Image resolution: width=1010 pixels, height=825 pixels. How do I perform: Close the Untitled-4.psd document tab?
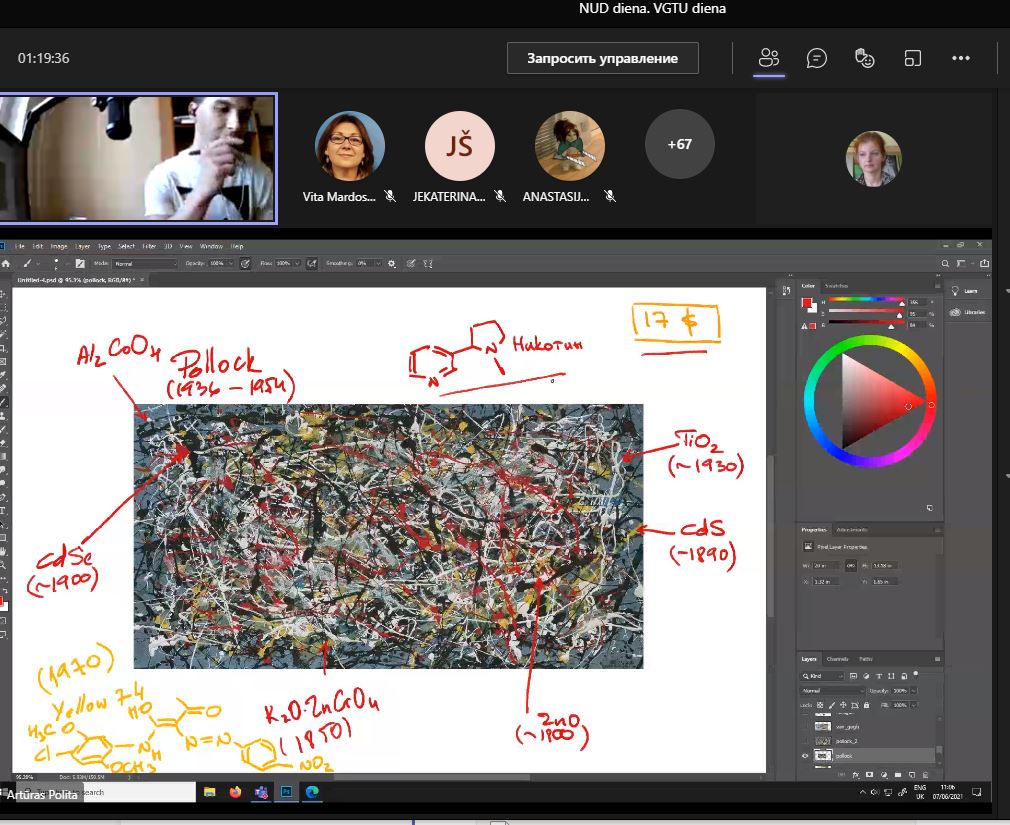click(x=142, y=280)
